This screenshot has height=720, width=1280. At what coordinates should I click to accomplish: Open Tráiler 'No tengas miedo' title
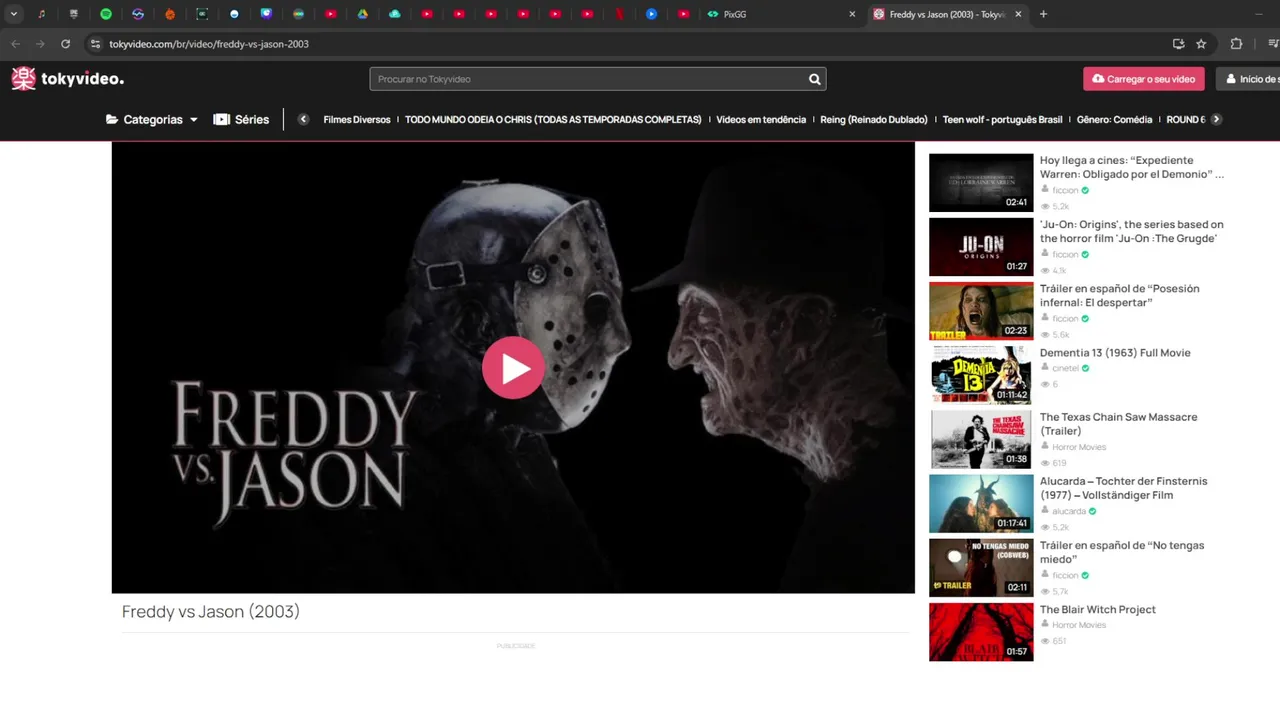pos(1122,552)
